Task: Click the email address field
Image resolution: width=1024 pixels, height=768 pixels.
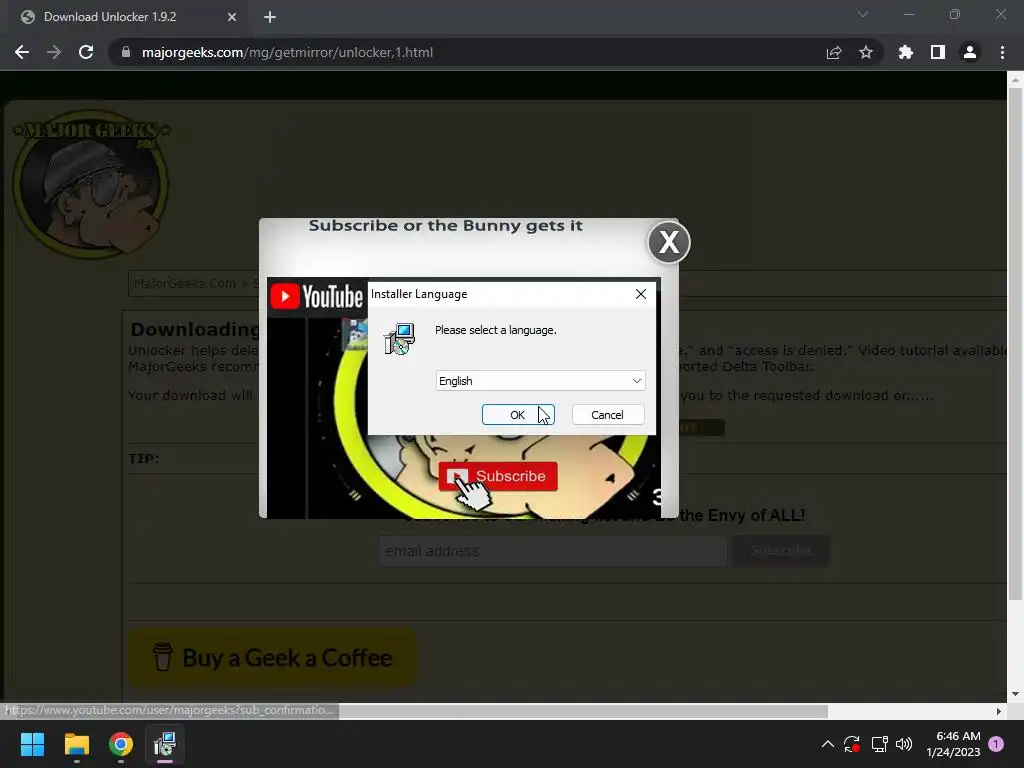Action: (x=552, y=551)
